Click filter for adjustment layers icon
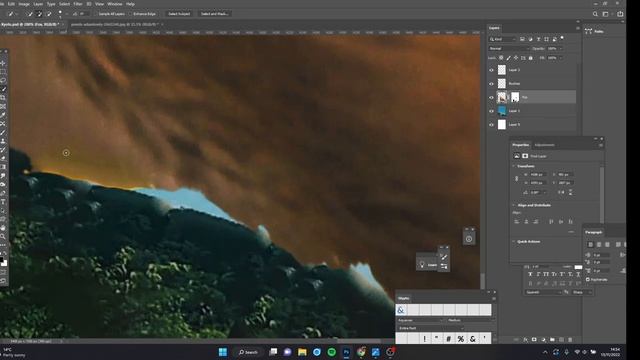 click(531, 39)
